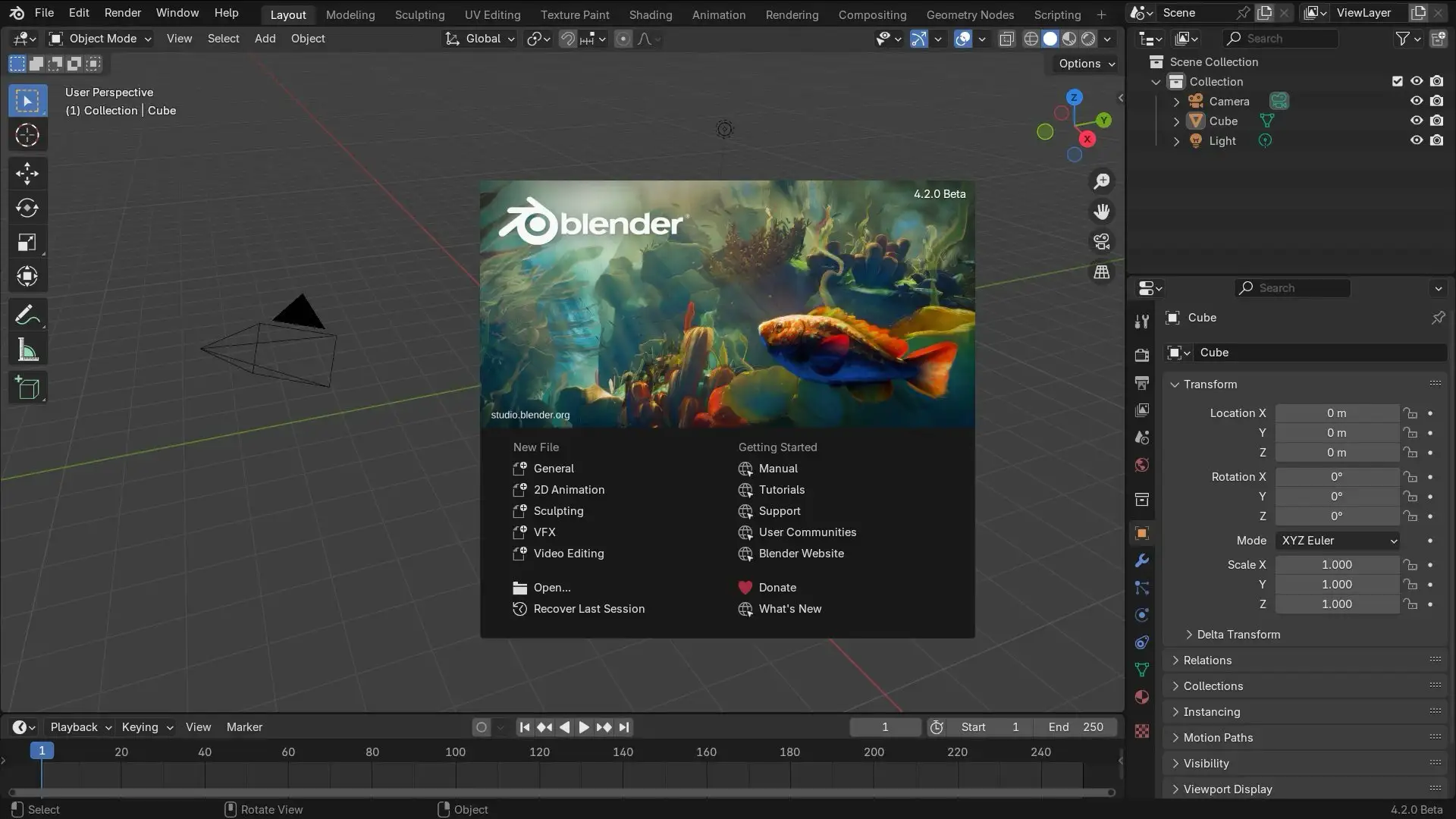Open the Object Mode dropdown
1456x819 pixels.
point(99,38)
